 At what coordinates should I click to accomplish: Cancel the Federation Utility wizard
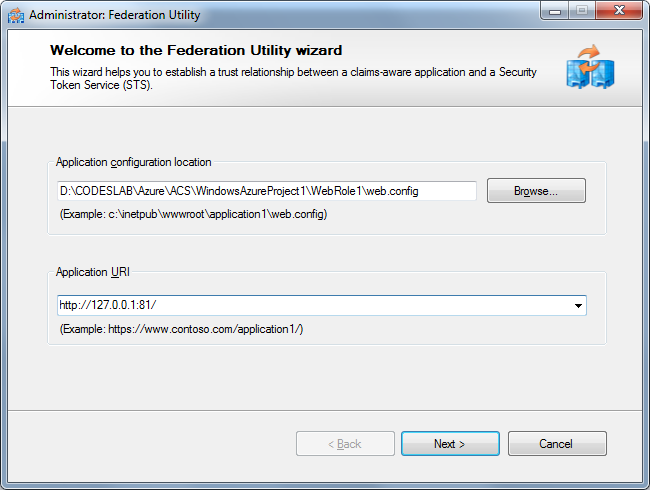(557, 444)
